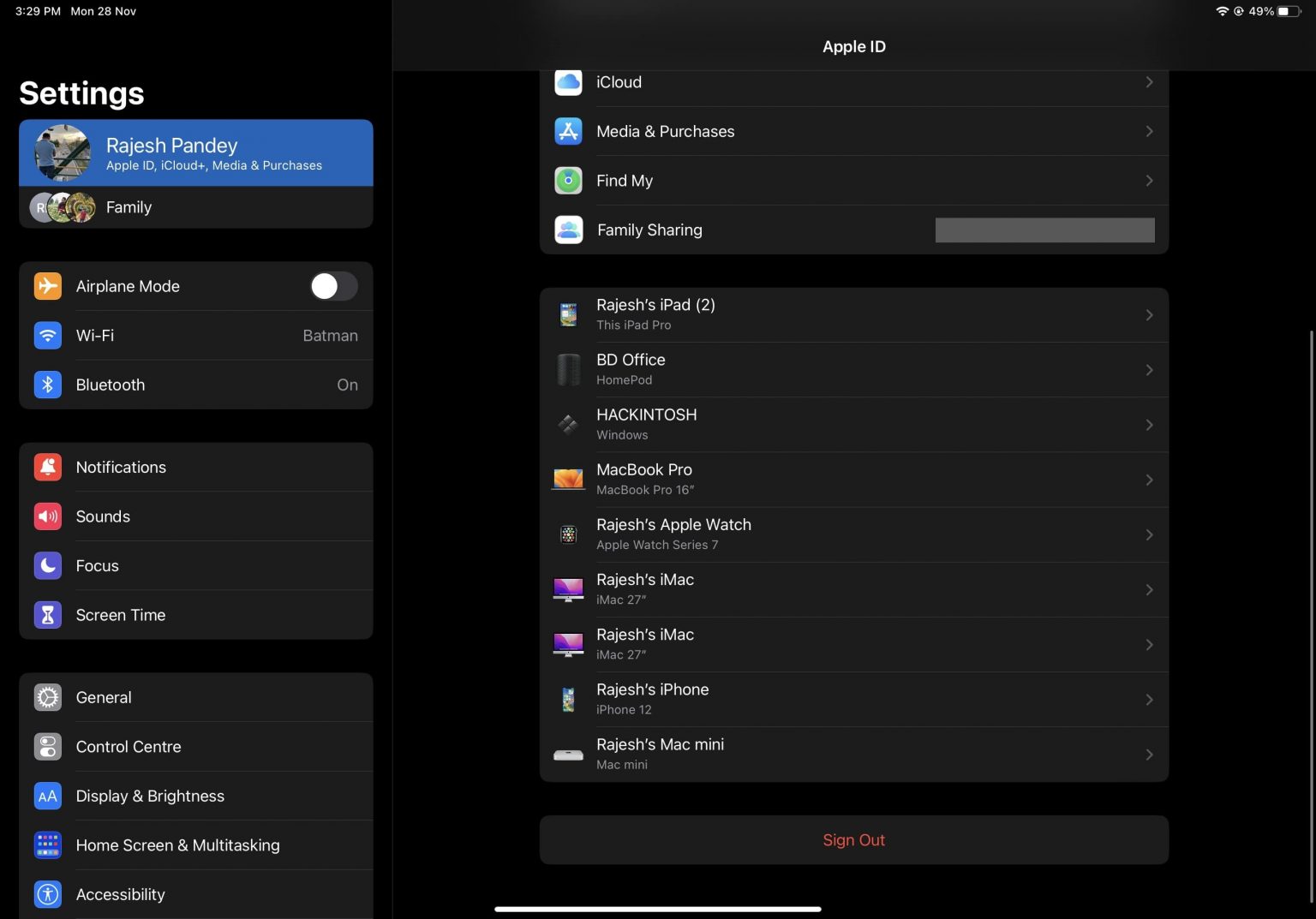Sign out of Apple ID
The height and width of the screenshot is (919, 1316).
pyautogui.click(x=854, y=840)
